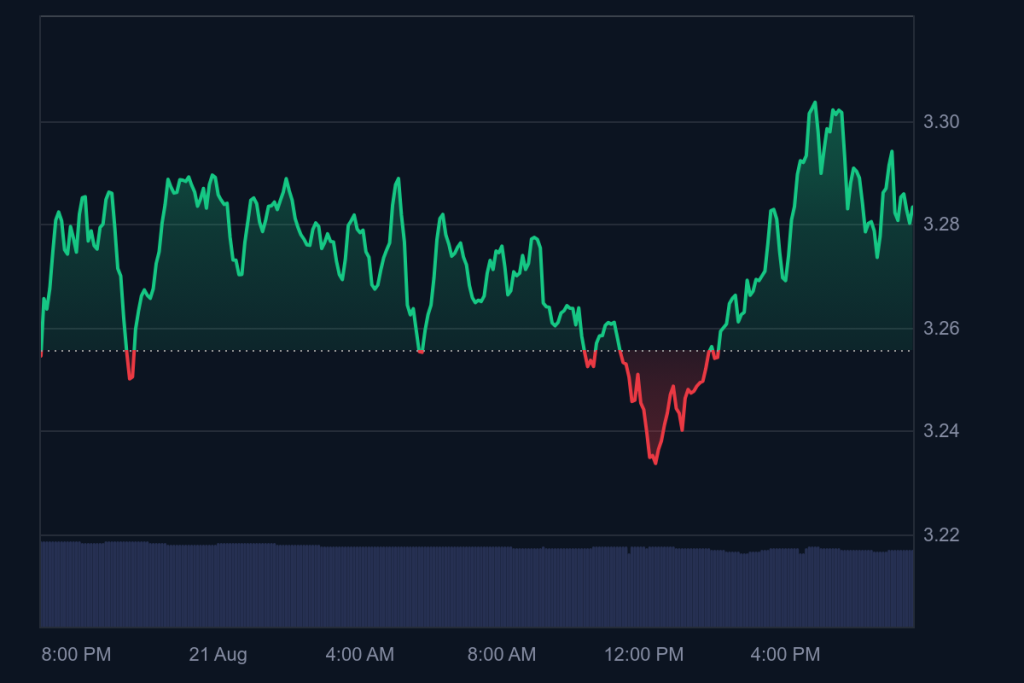Select the 3.24 price axis label
The width and height of the screenshot is (1024, 683).
[941, 431]
